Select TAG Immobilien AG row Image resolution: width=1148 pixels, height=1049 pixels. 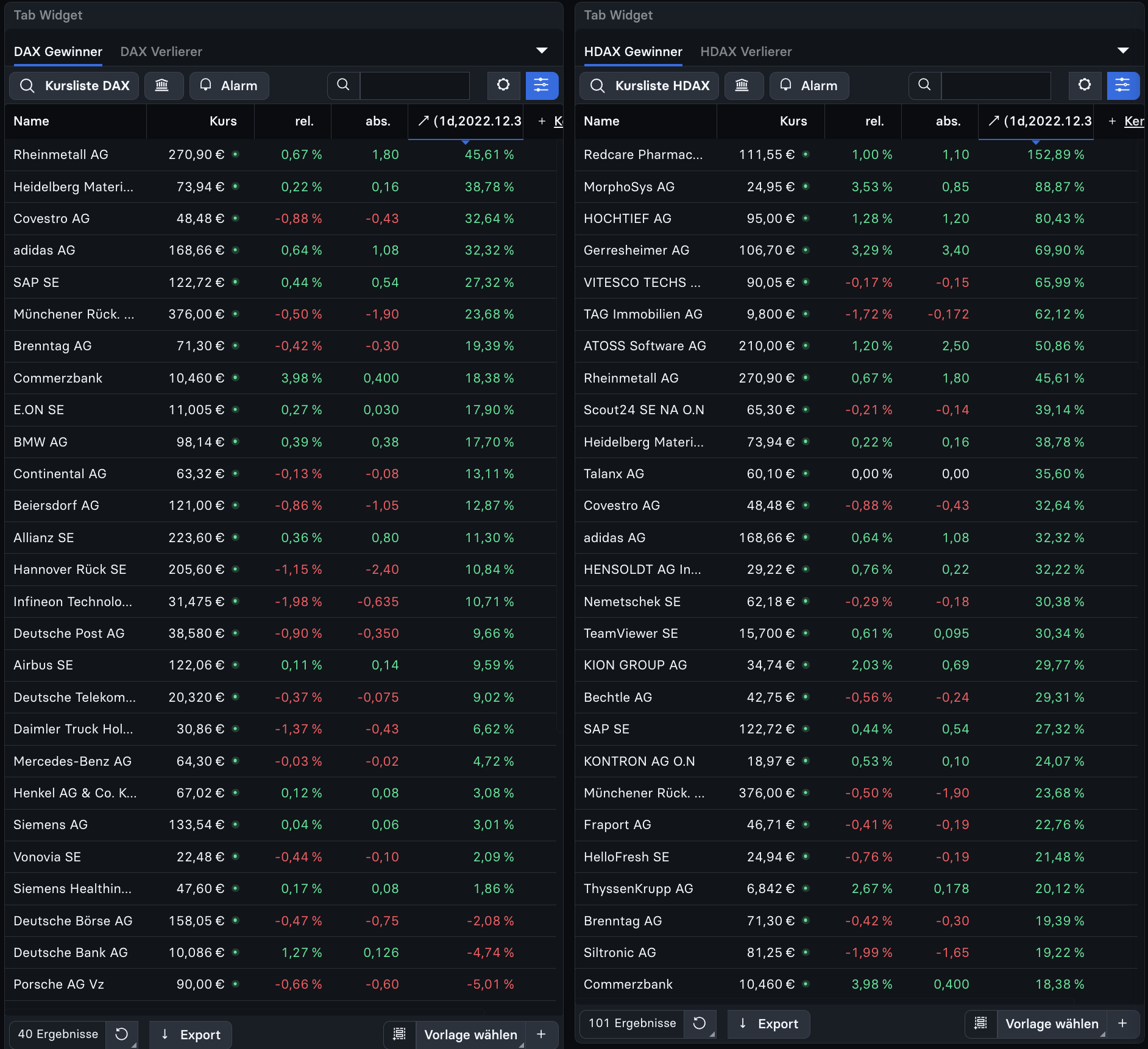click(856, 314)
